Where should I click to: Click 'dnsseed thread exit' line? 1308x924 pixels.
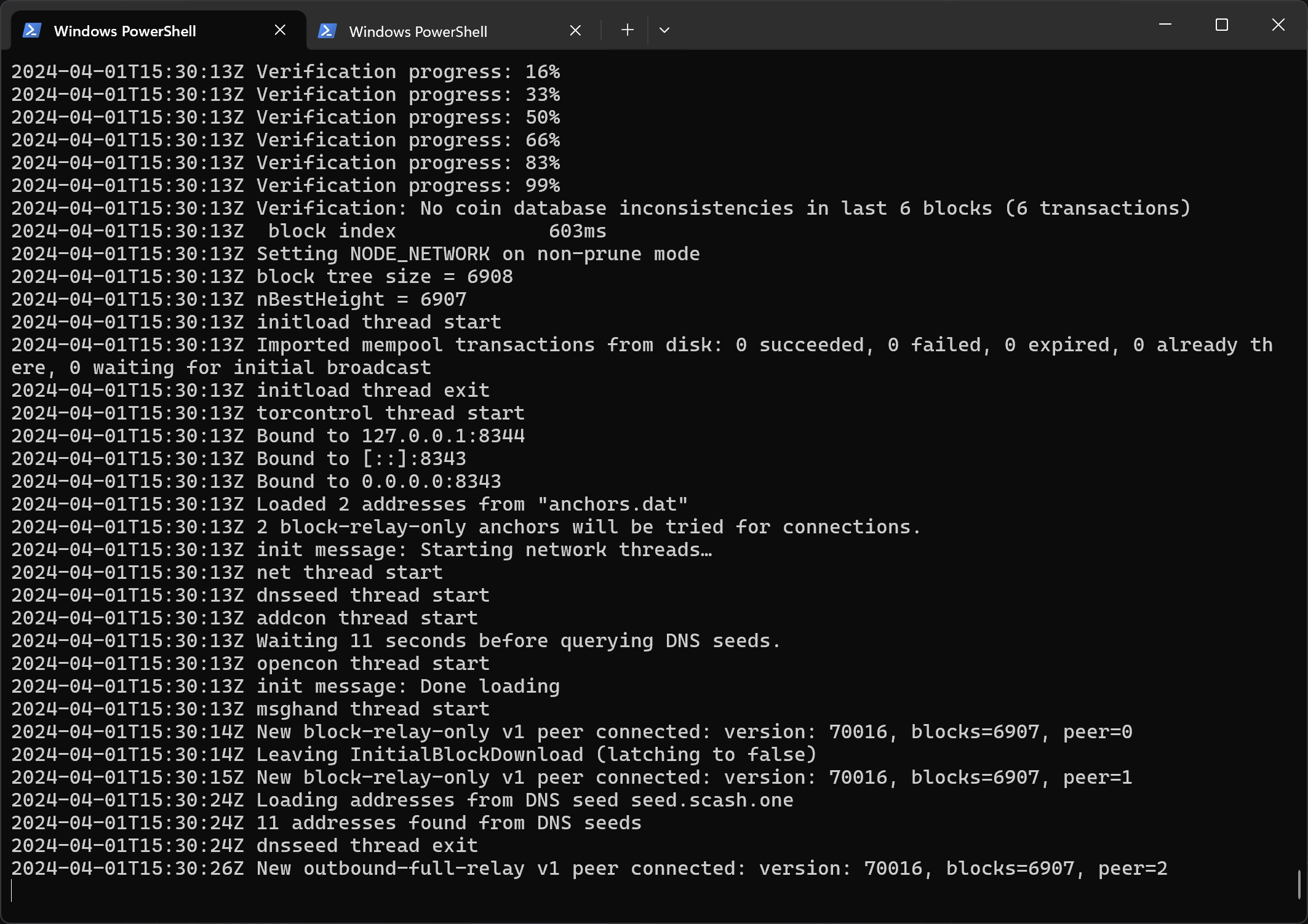pyautogui.click(x=244, y=846)
